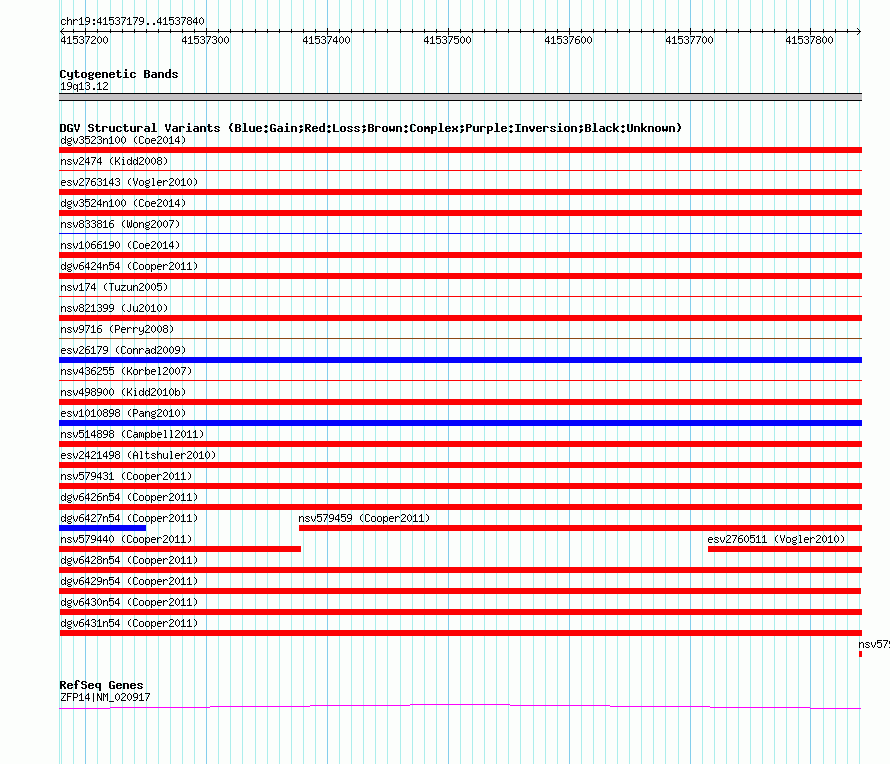The image size is (890, 764).
Task: Select the Cytogenetic Bands track title
Action: point(119,74)
